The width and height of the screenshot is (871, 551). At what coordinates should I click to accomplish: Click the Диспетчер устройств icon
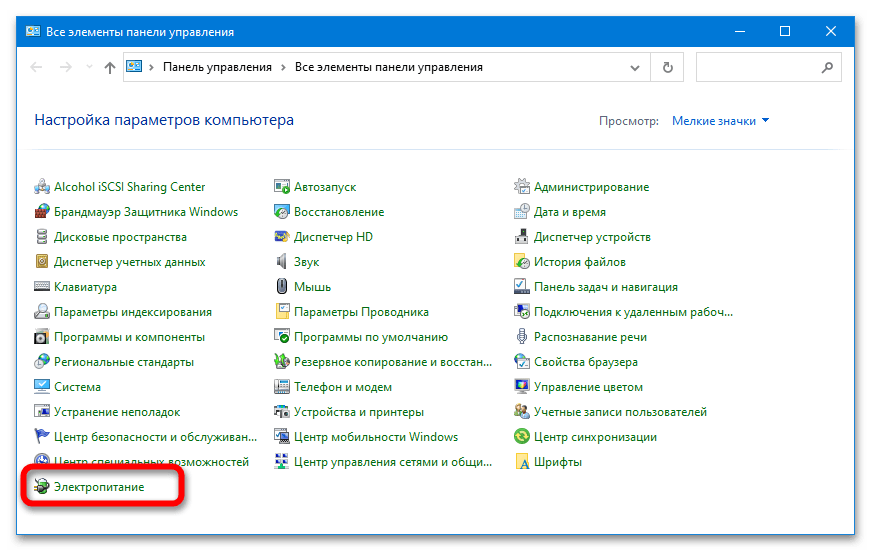(x=522, y=237)
